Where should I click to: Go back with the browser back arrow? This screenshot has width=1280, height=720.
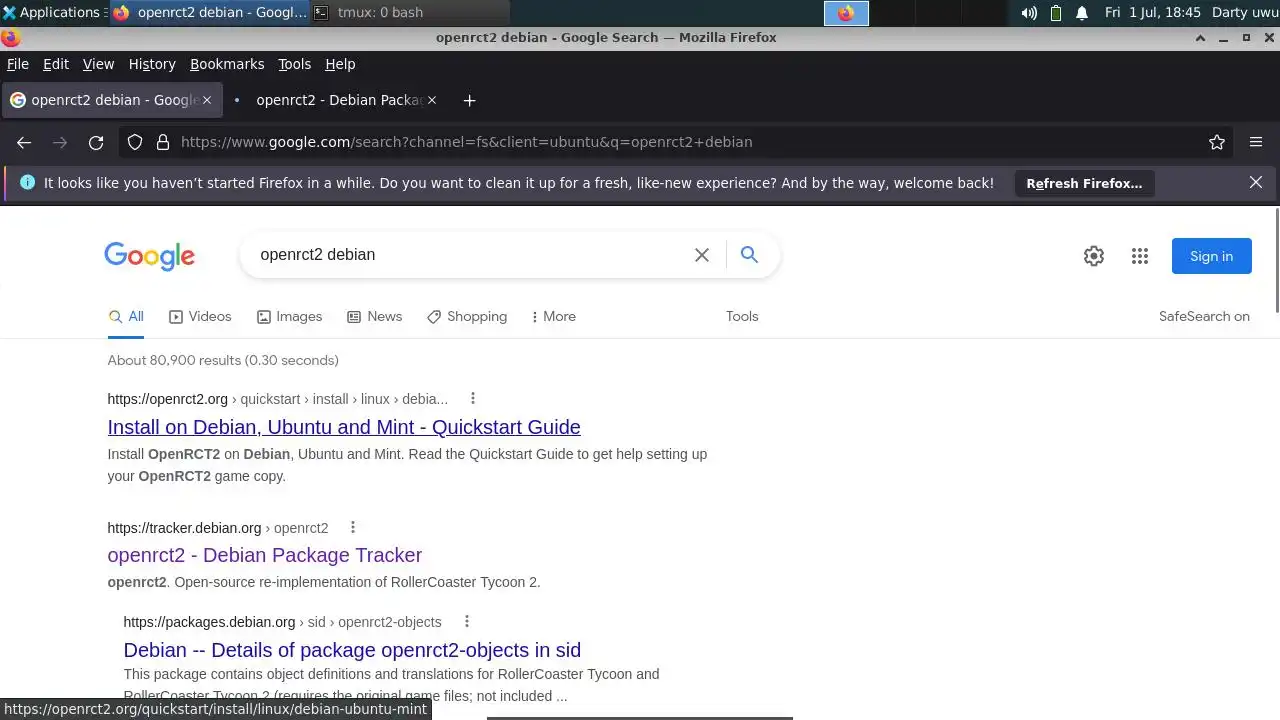24,142
